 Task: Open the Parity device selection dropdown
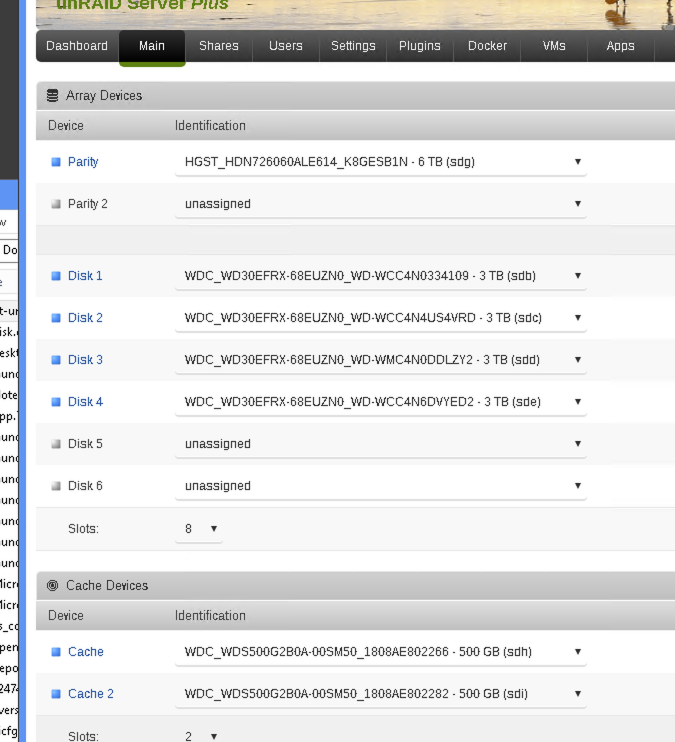(x=381, y=162)
